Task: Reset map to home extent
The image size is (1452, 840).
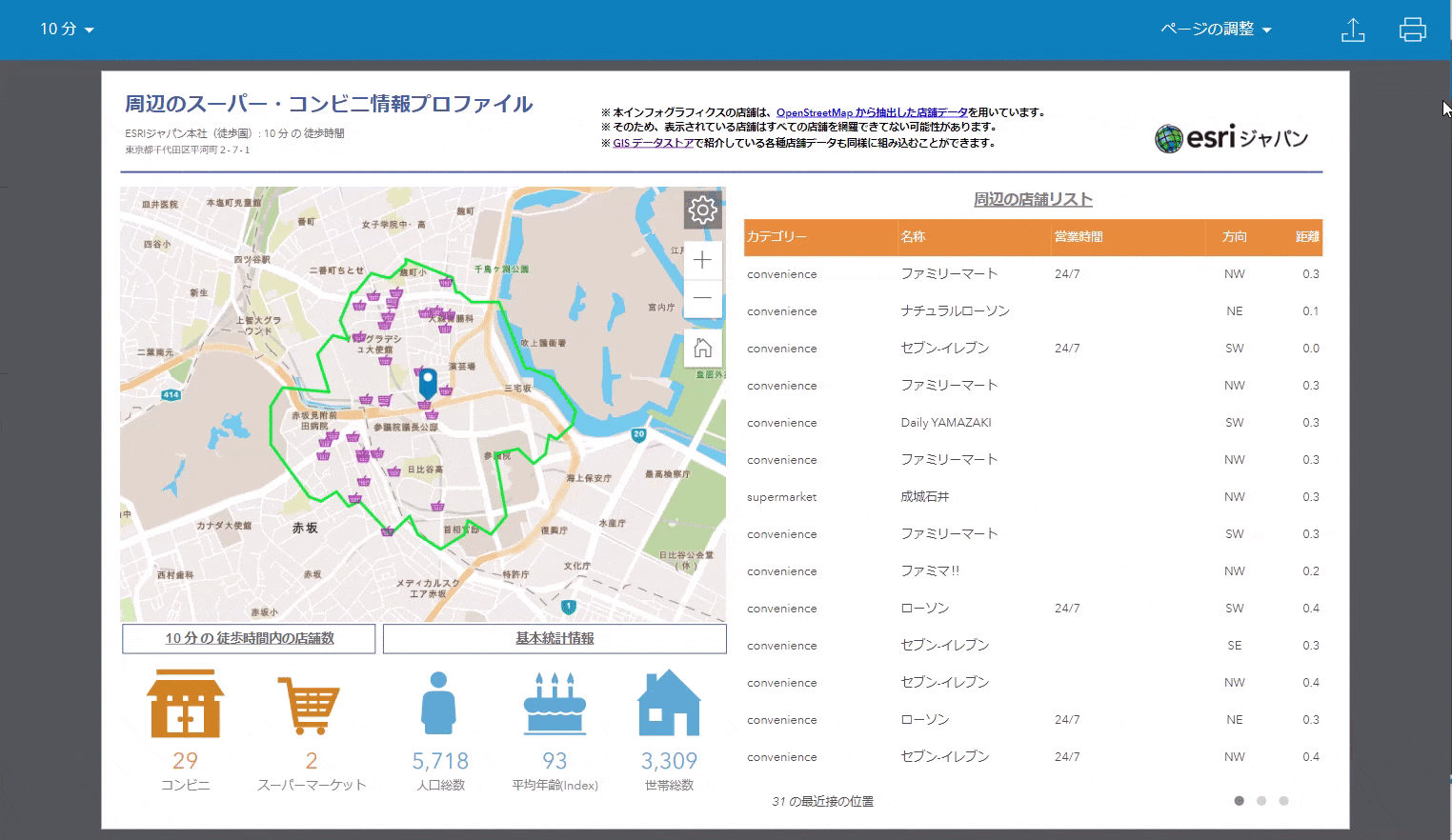Action: tap(702, 348)
